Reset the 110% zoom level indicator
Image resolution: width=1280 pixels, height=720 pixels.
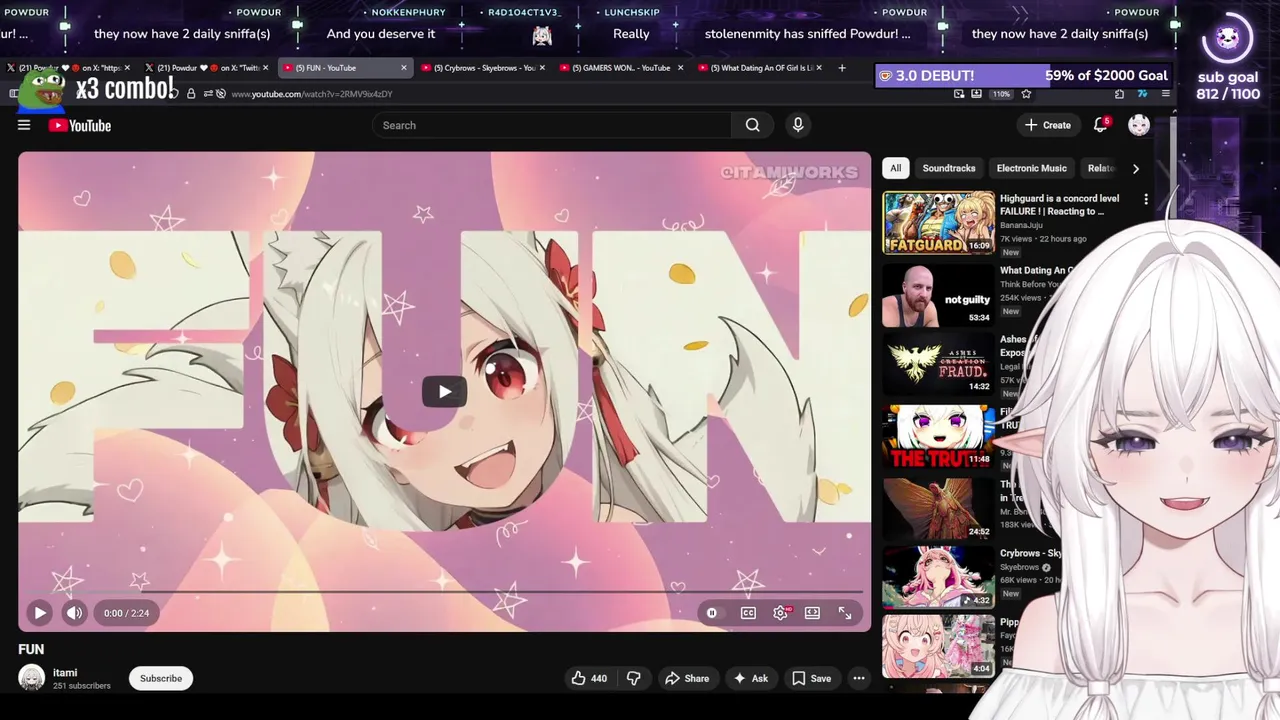(1001, 94)
